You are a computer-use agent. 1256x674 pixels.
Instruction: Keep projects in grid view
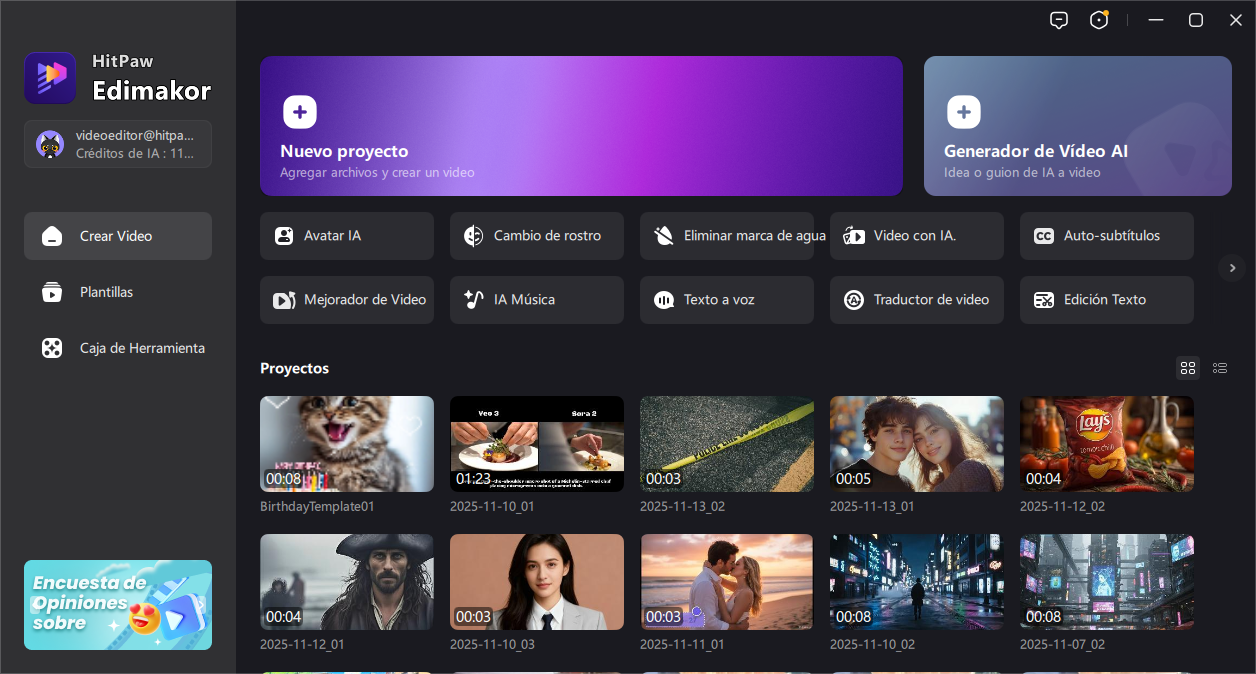click(x=1188, y=368)
